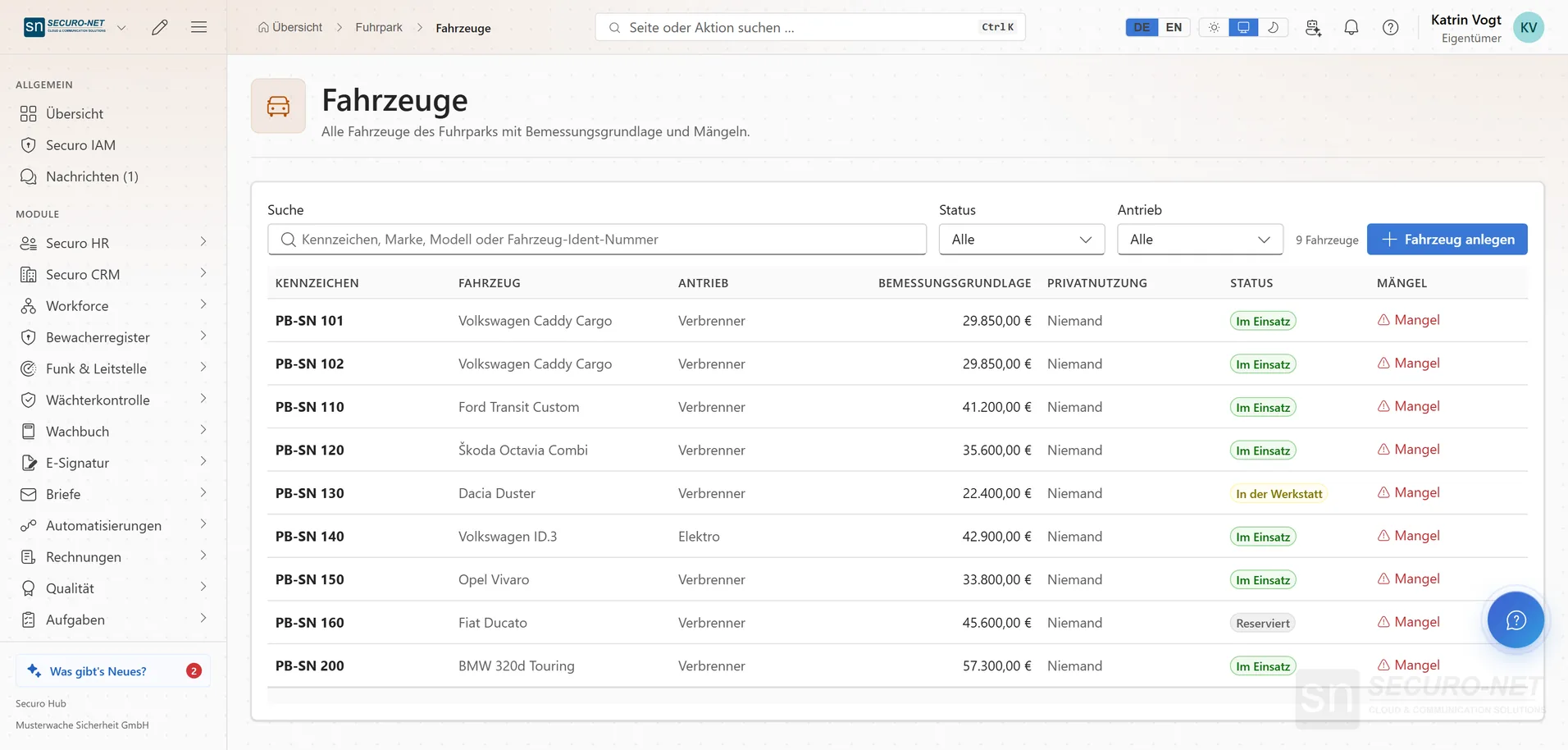The height and width of the screenshot is (750, 1568).
Task: Click the Mangel warning for PB-SN 200
Action: (1408, 665)
